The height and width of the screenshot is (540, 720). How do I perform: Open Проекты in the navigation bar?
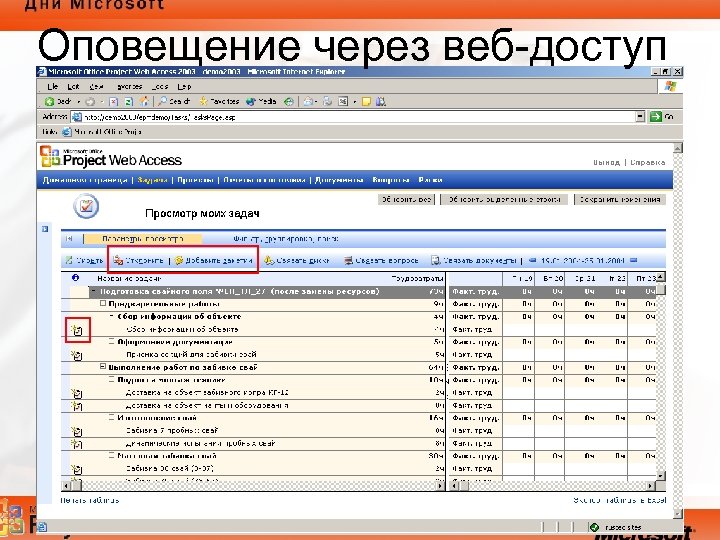196,180
